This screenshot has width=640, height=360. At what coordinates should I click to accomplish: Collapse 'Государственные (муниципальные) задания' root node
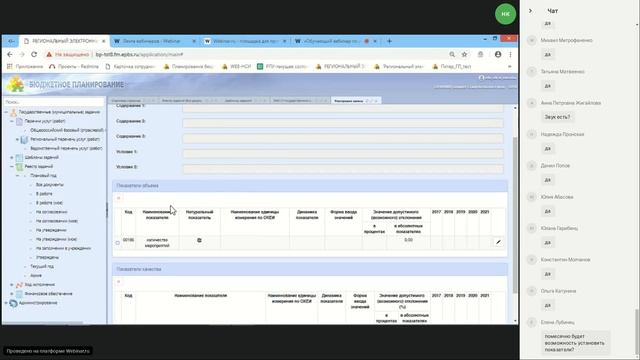click(x=6, y=112)
